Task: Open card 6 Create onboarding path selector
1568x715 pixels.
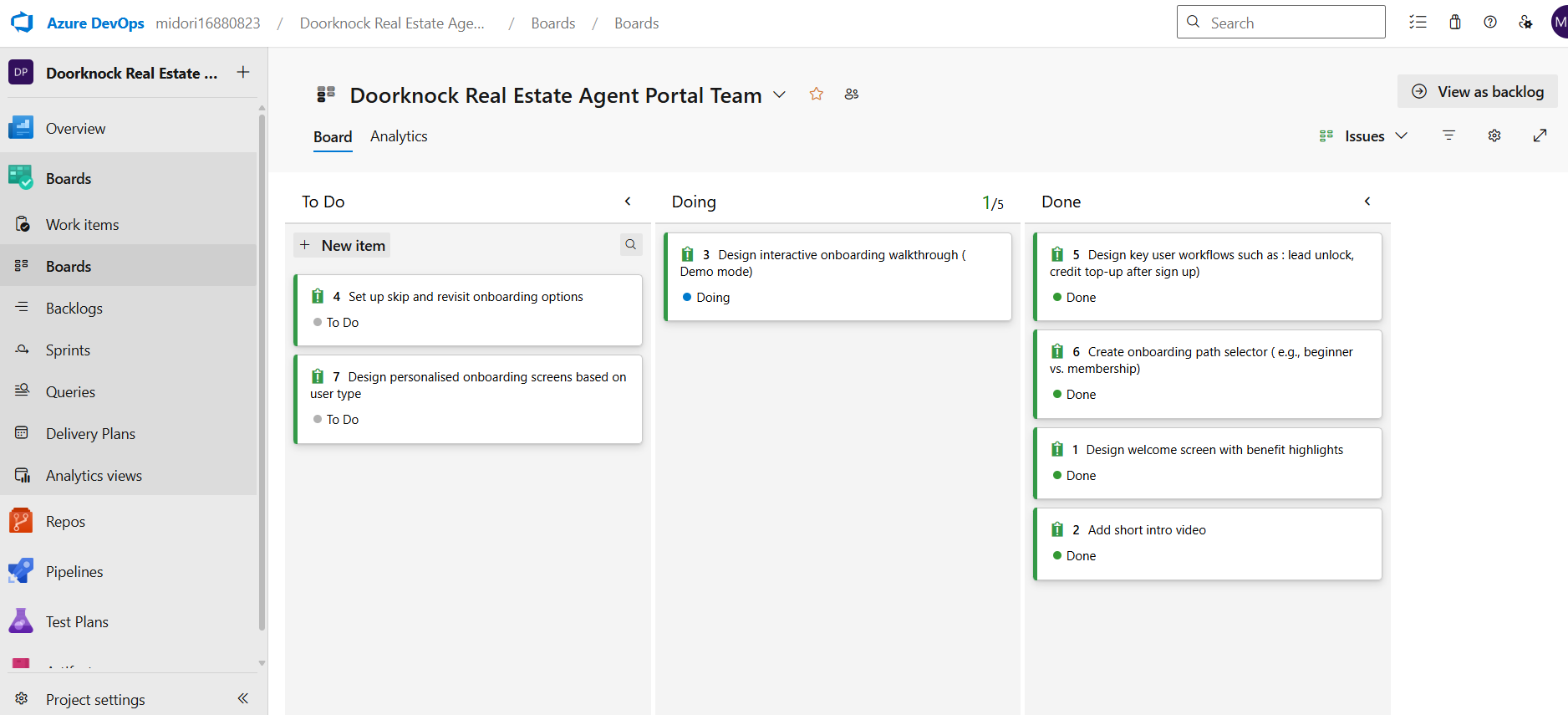Action: [1201, 360]
